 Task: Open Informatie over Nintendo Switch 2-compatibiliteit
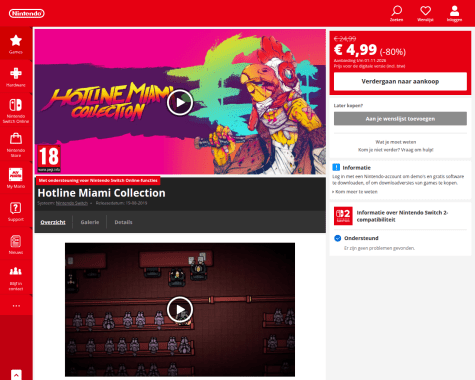coord(402,216)
